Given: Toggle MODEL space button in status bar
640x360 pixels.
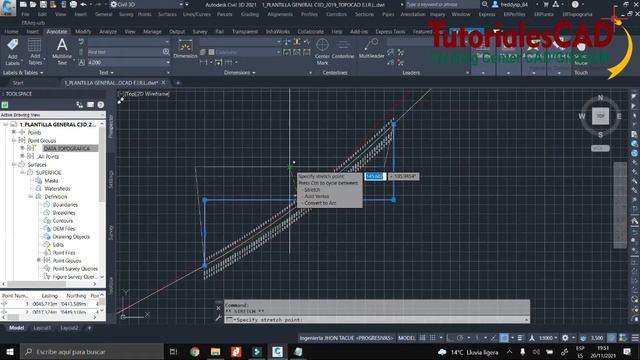Looking at the screenshot, I should pos(407,338).
